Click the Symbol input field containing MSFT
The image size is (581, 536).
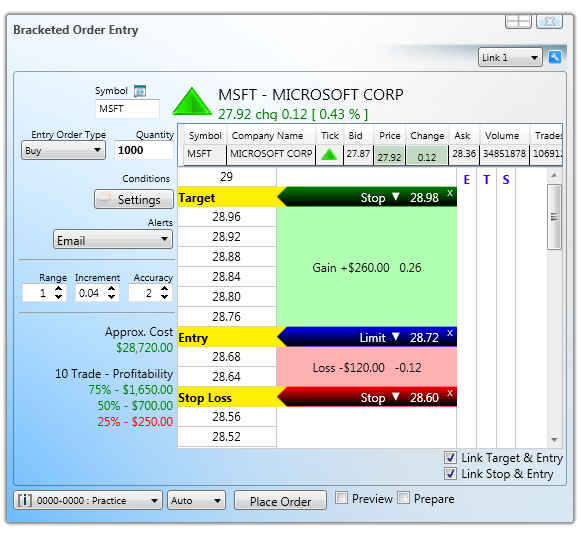pos(127,109)
